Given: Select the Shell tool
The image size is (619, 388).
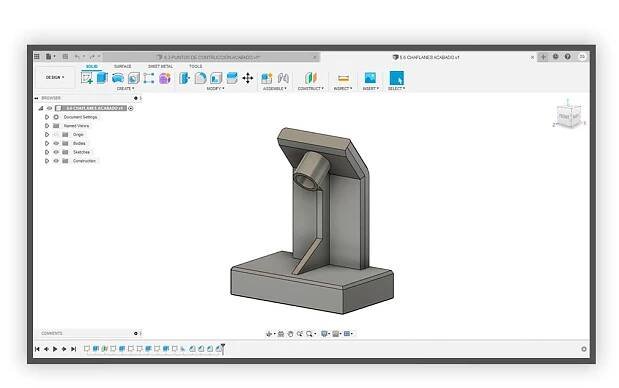Looking at the screenshot, I should tap(216, 78).
